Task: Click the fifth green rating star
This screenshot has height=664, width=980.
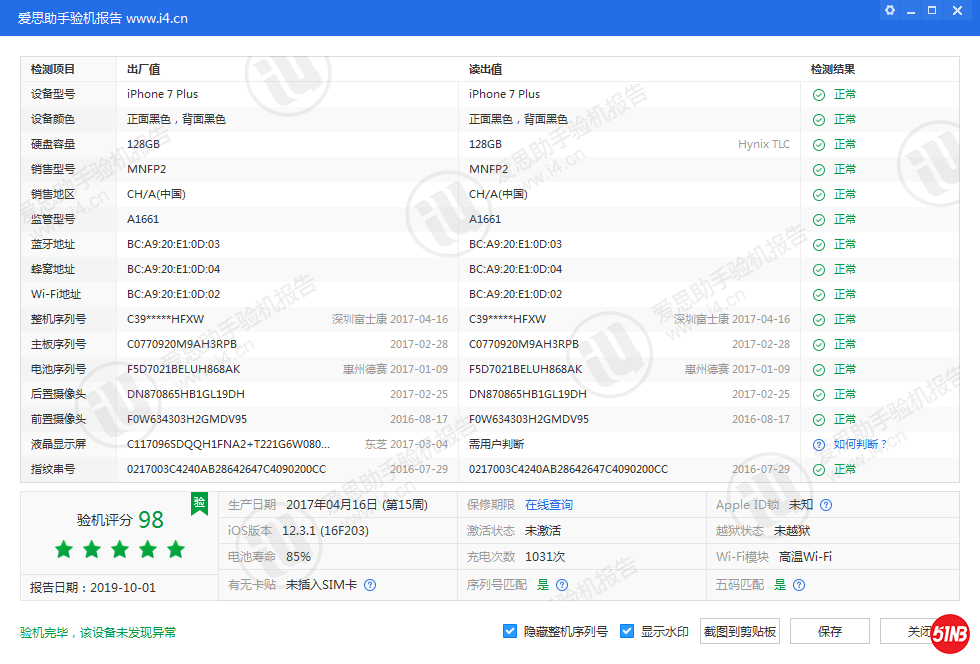Action: click(176, 549)
